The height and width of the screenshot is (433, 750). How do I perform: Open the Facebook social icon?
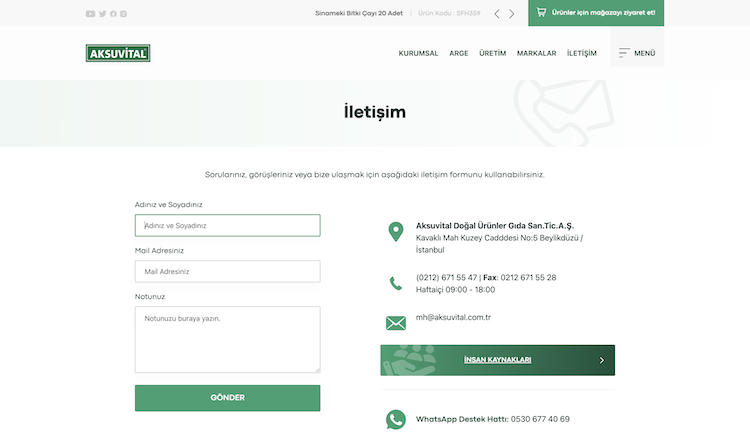coord(113,14)
